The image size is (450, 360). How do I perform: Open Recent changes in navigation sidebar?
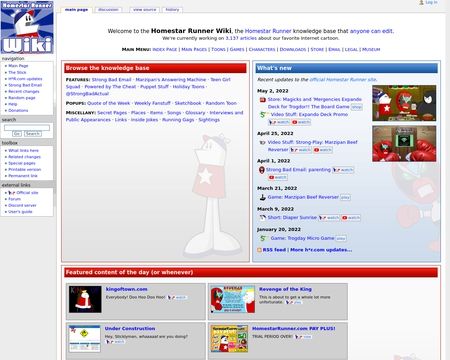coord(24,91)
